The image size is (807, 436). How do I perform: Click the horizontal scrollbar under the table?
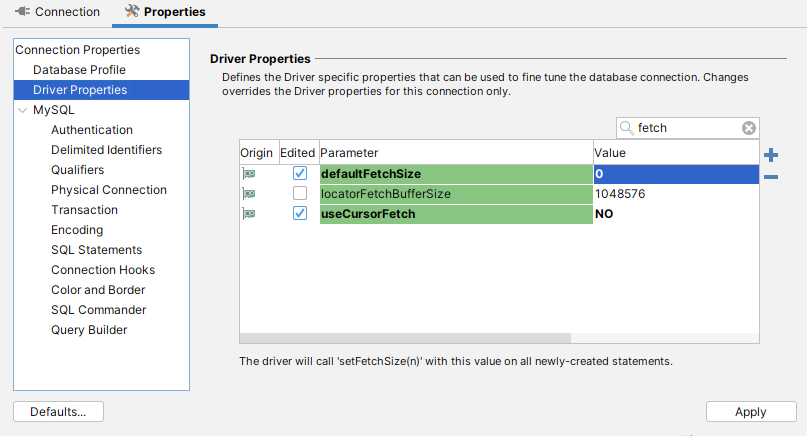tap(405, 338)
